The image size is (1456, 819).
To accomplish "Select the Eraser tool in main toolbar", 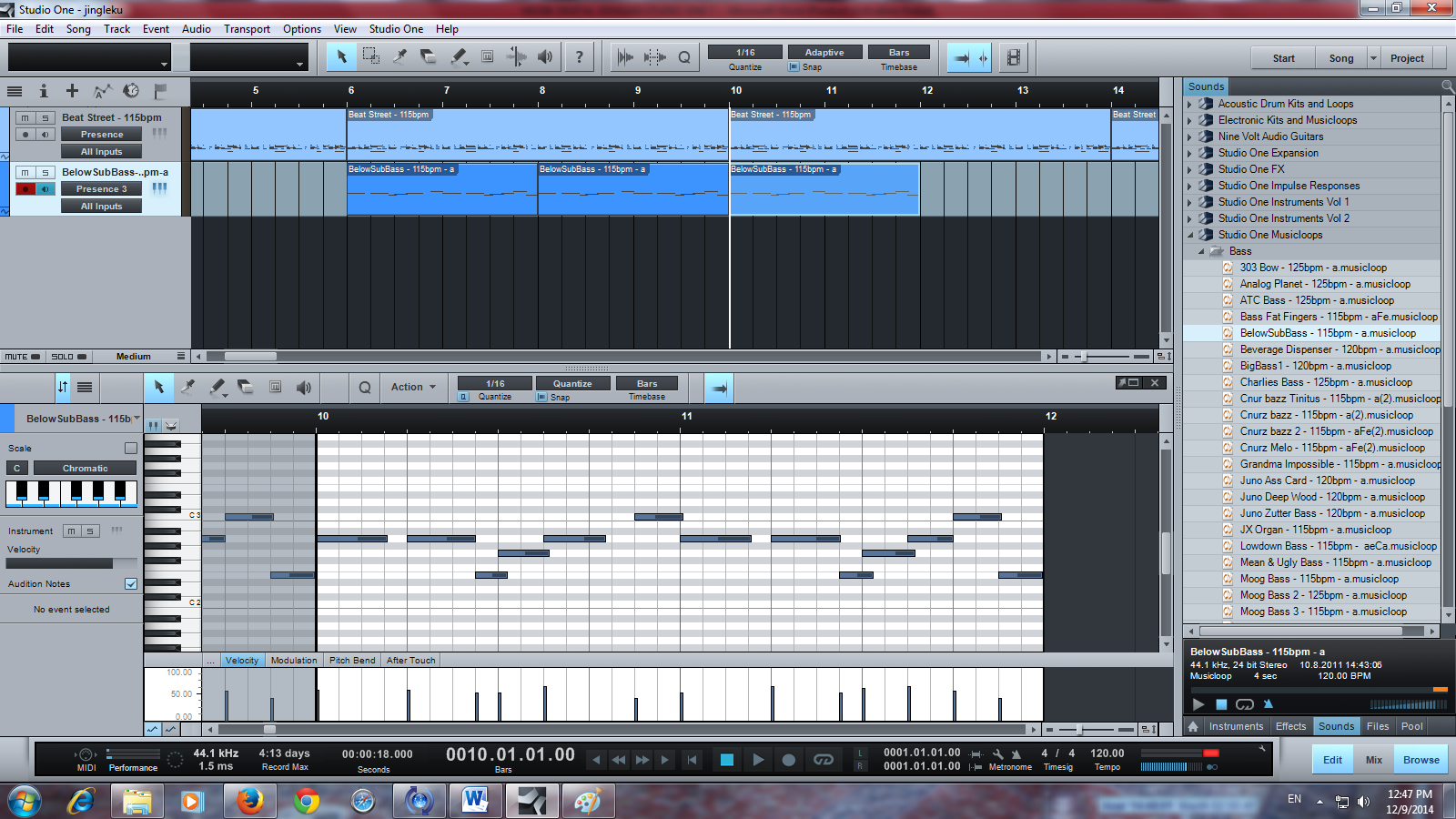I will [x=429, y=57].
